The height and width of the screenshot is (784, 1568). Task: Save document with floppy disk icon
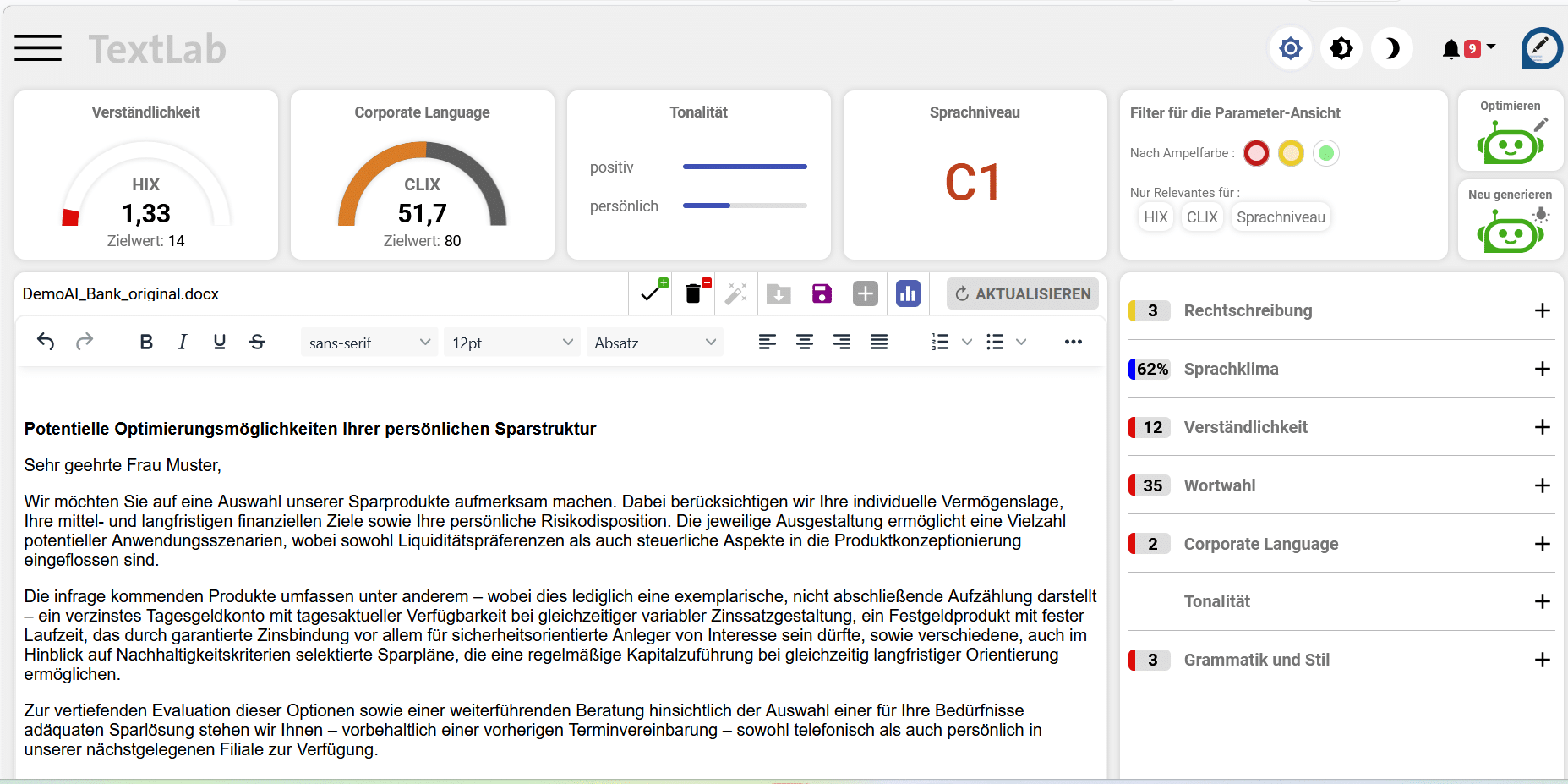[x=822, y=293]
